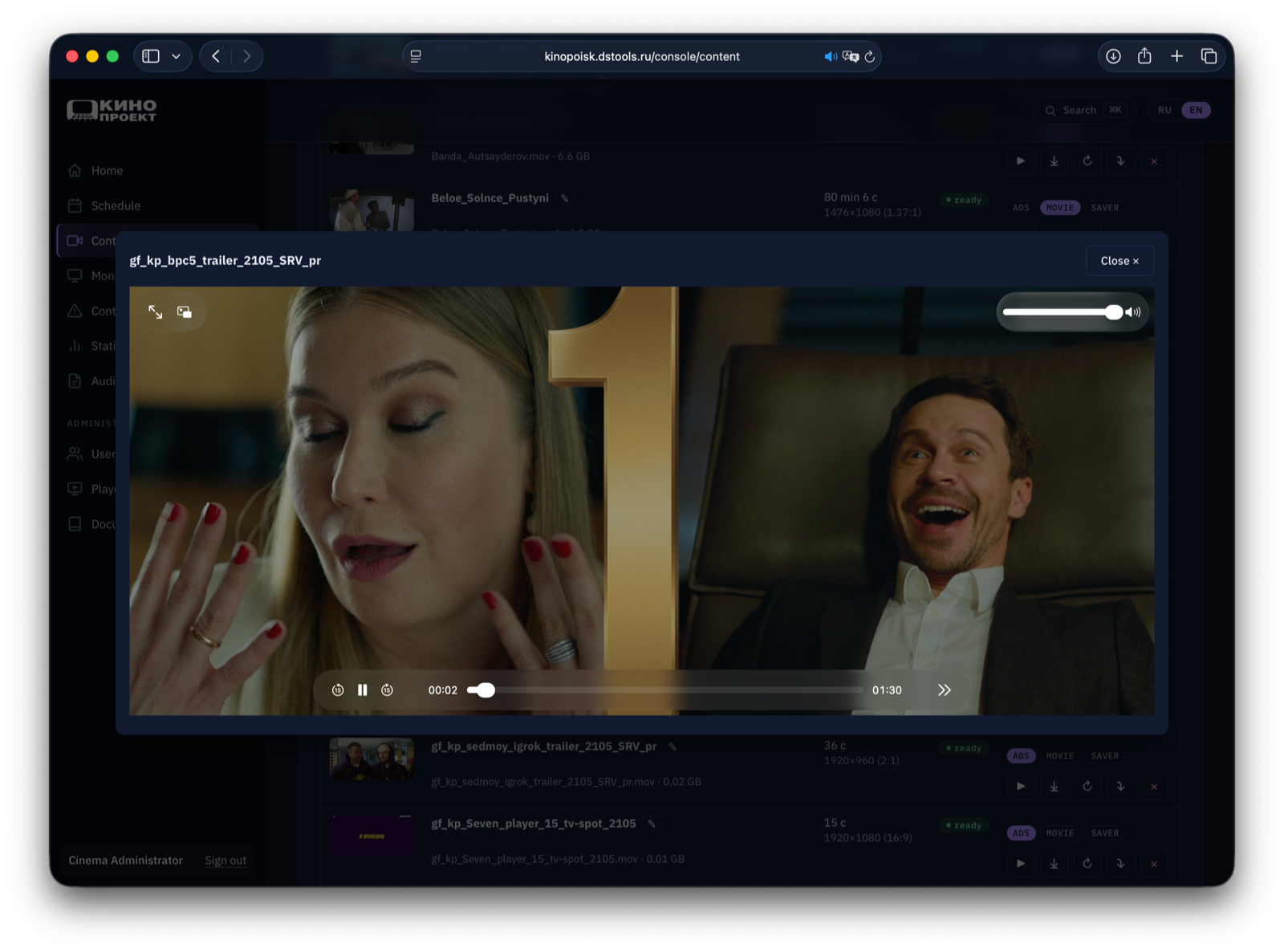Skip back 15 seconds in the trailer
This screenshot has width=1284, height=952.
[x=338, y=690]
